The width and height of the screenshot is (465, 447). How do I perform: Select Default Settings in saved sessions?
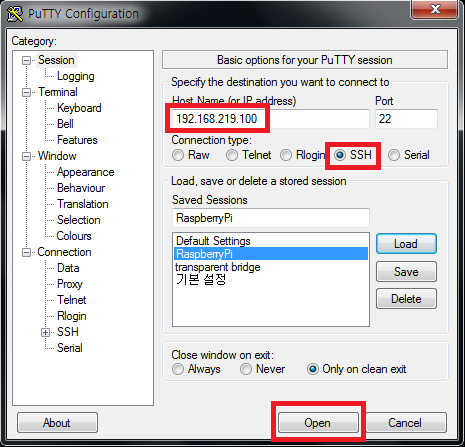[x=271, y=241]
